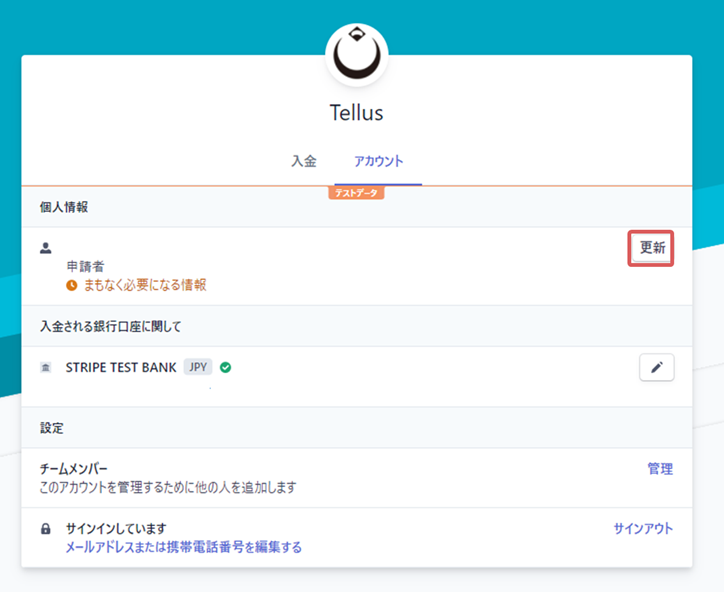Click the JPY currency badge
The height and width of the screenshot is (592, 724).
point(198,367)
